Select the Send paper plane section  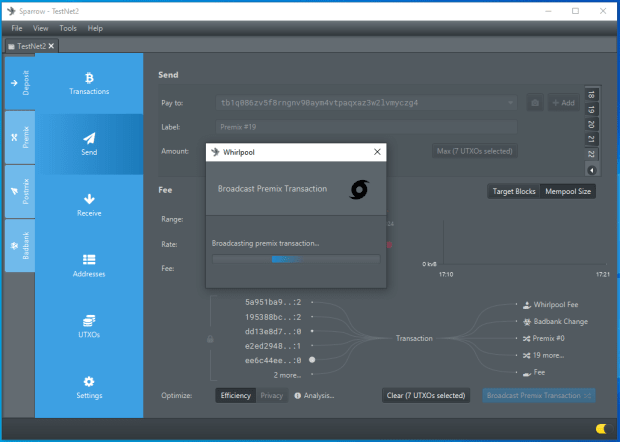(89, 144)
